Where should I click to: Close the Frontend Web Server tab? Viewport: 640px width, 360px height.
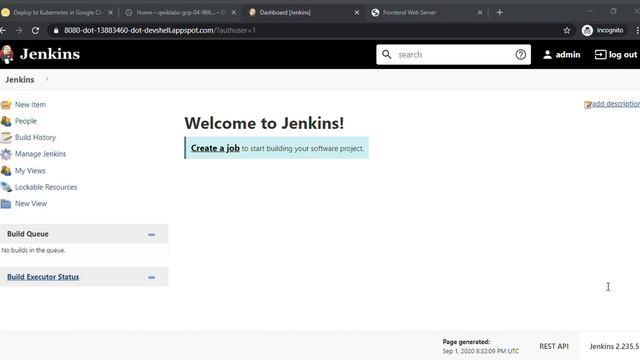(x=480, y=13)
